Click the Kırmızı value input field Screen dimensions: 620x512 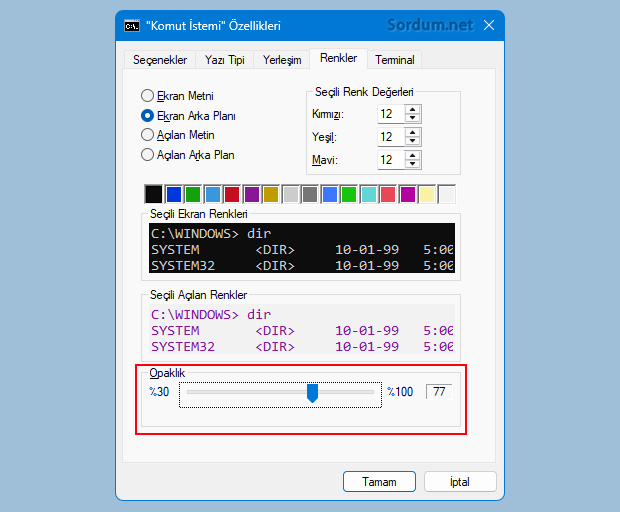click(390, 114)
